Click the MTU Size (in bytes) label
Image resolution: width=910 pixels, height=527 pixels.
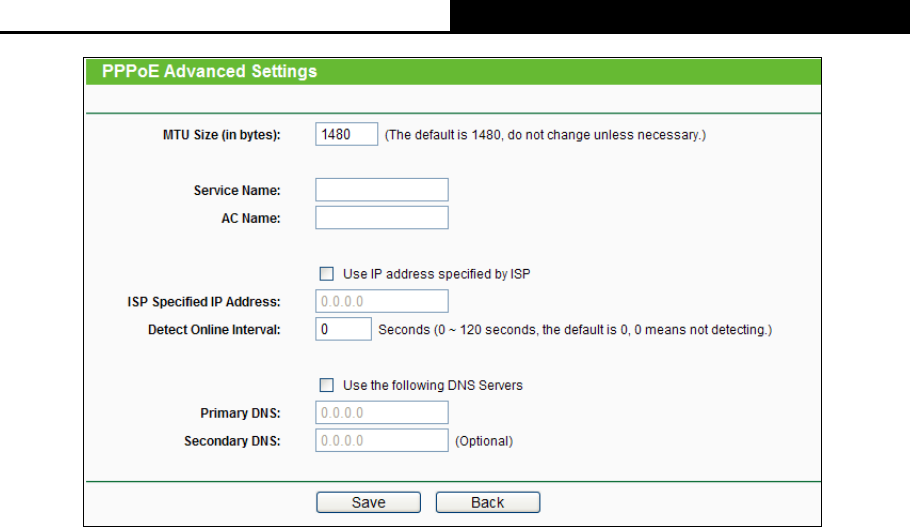pyautogui.click(x=222, y=135)
